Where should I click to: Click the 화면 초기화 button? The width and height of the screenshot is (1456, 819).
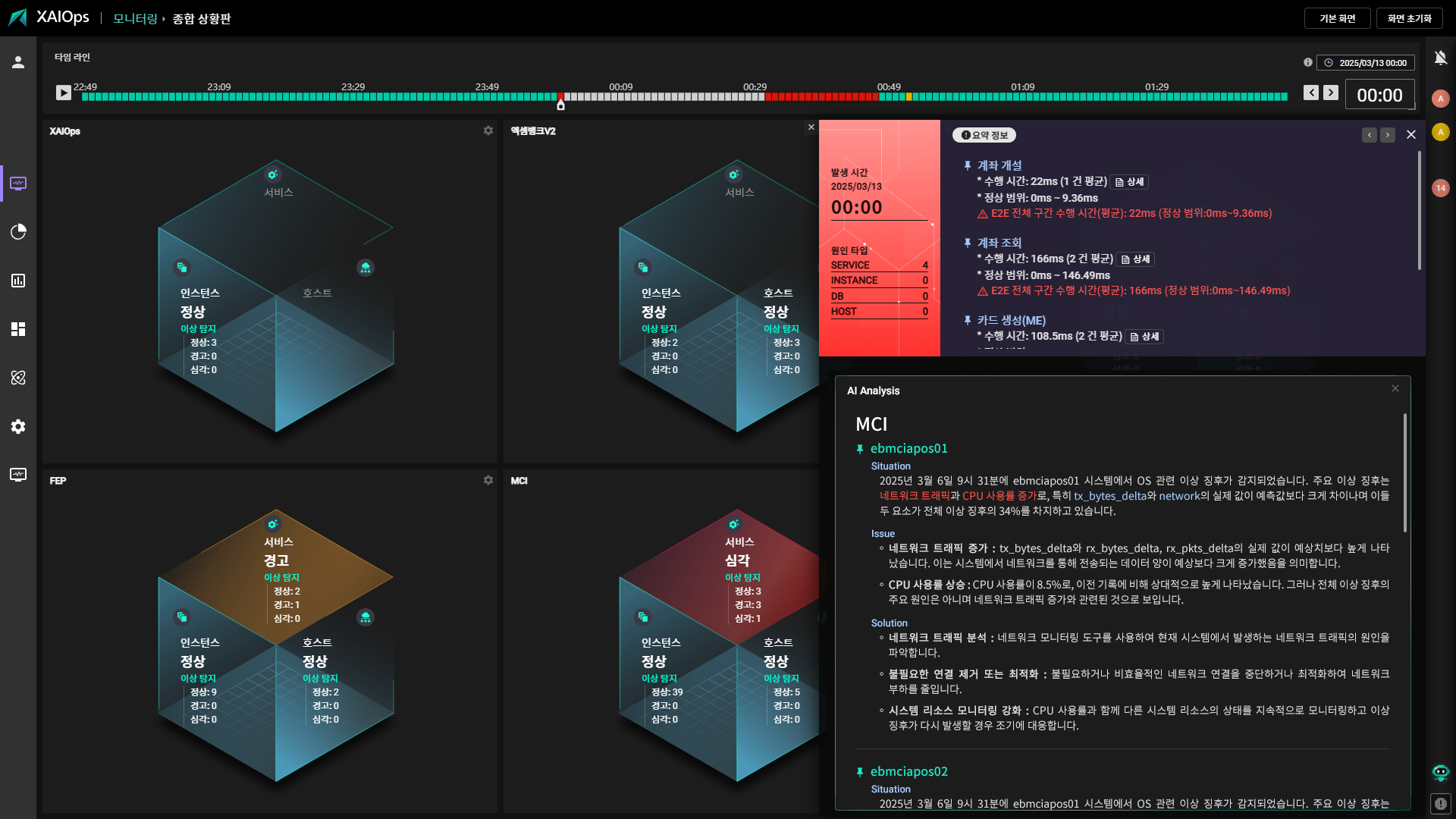pos(1409,18)
